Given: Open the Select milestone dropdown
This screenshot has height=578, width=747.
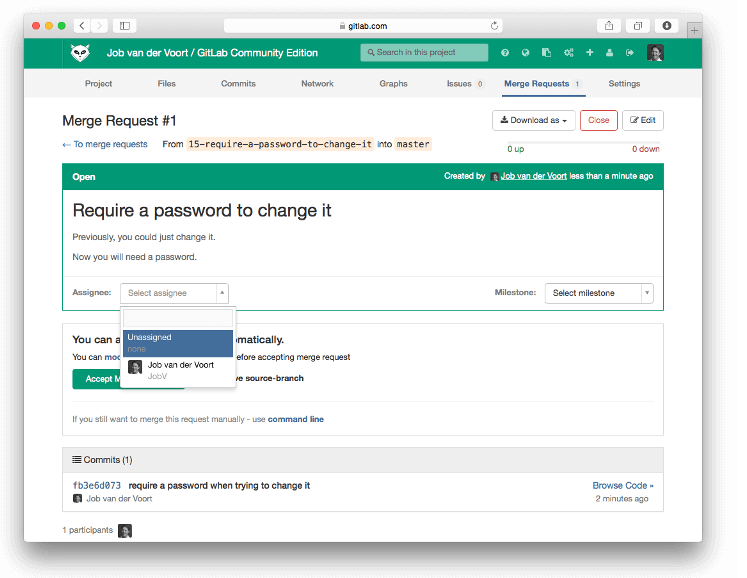Looking at the screenshot, I should coord(598,293).
